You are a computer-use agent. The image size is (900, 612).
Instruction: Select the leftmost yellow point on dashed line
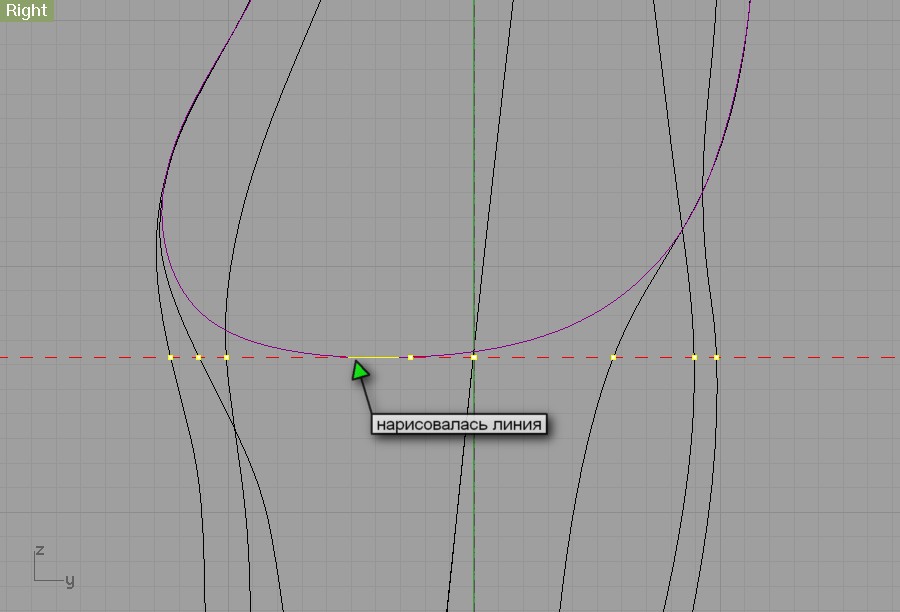[170, 358]
